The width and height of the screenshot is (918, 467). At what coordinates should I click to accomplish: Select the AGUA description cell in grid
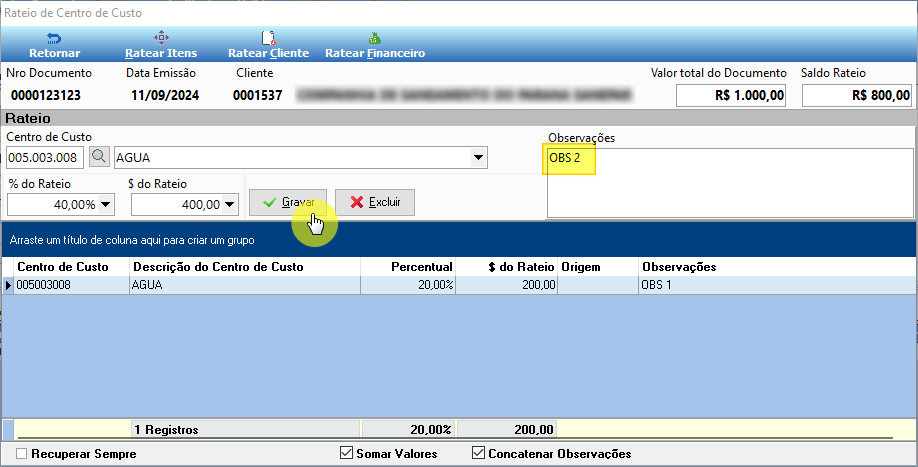tap(245, 285)
